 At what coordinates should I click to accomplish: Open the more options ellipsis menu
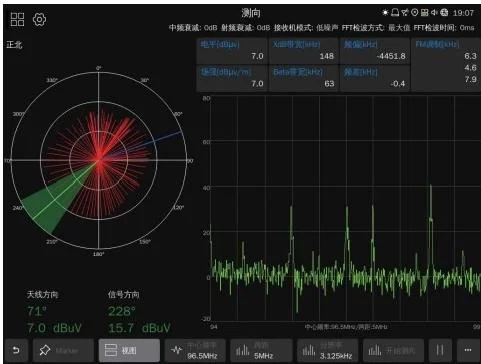tap(468, 350)
